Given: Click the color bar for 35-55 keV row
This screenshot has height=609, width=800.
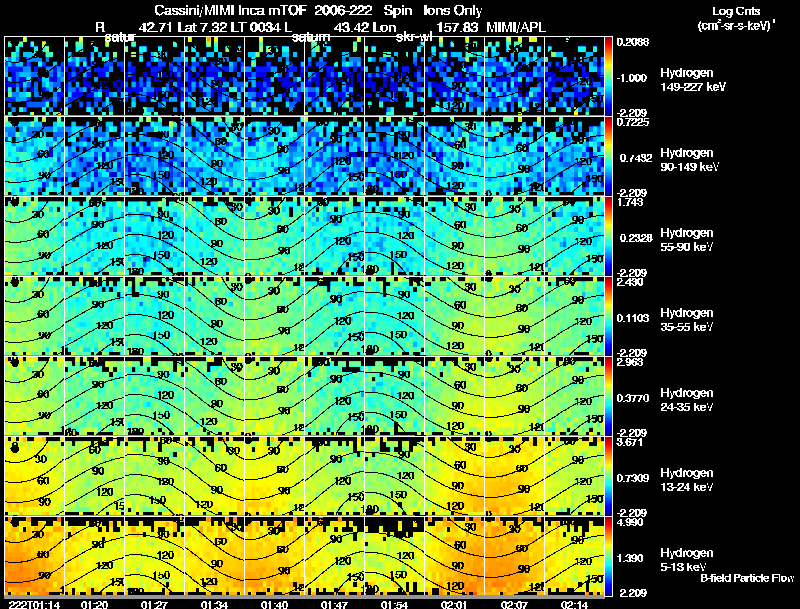Looking at the screenshot, I should click(x=608, y=316).
